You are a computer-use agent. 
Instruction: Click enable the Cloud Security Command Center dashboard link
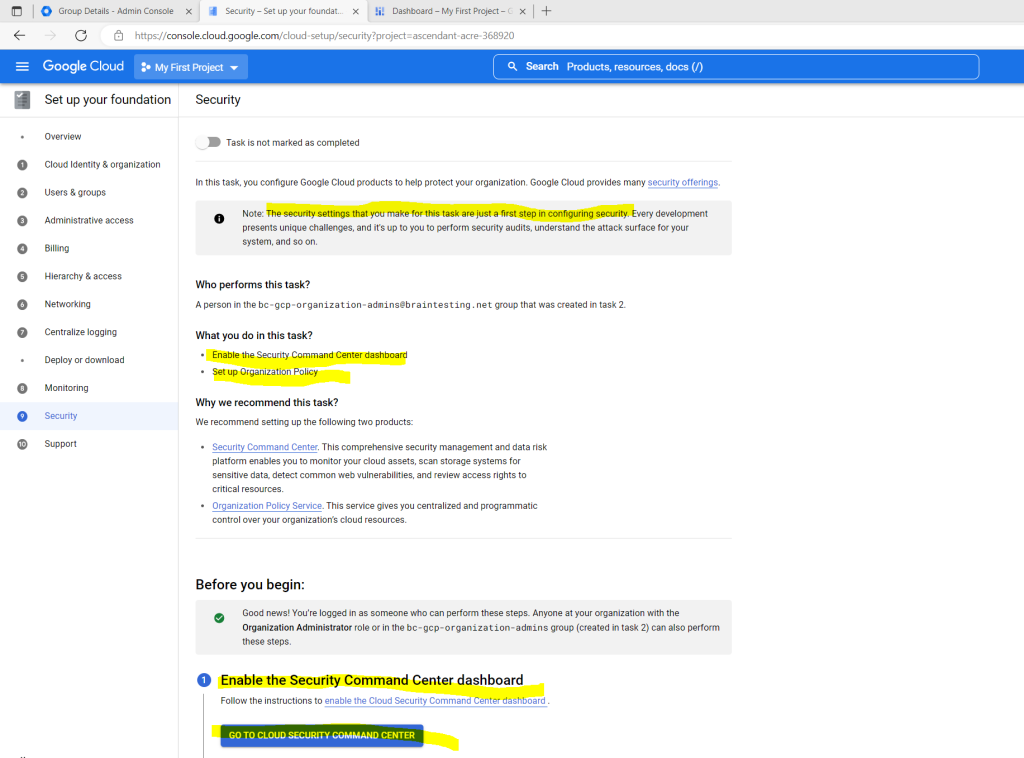pos(435,701)
